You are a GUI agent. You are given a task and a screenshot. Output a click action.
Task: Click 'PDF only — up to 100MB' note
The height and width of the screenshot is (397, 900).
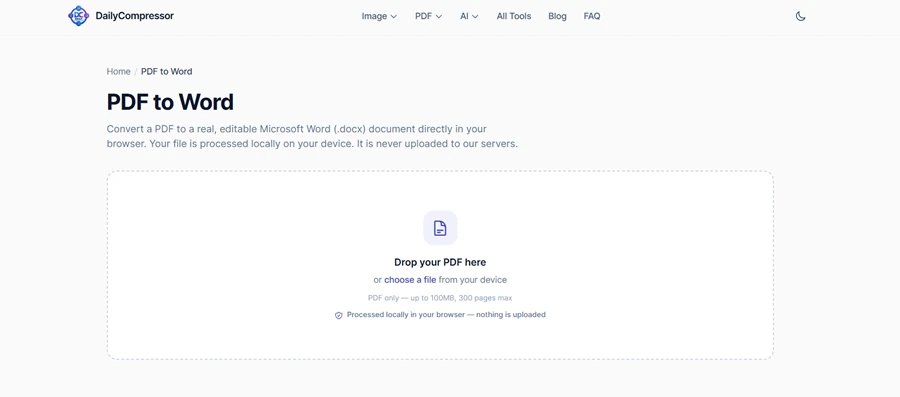click(440, 298)
